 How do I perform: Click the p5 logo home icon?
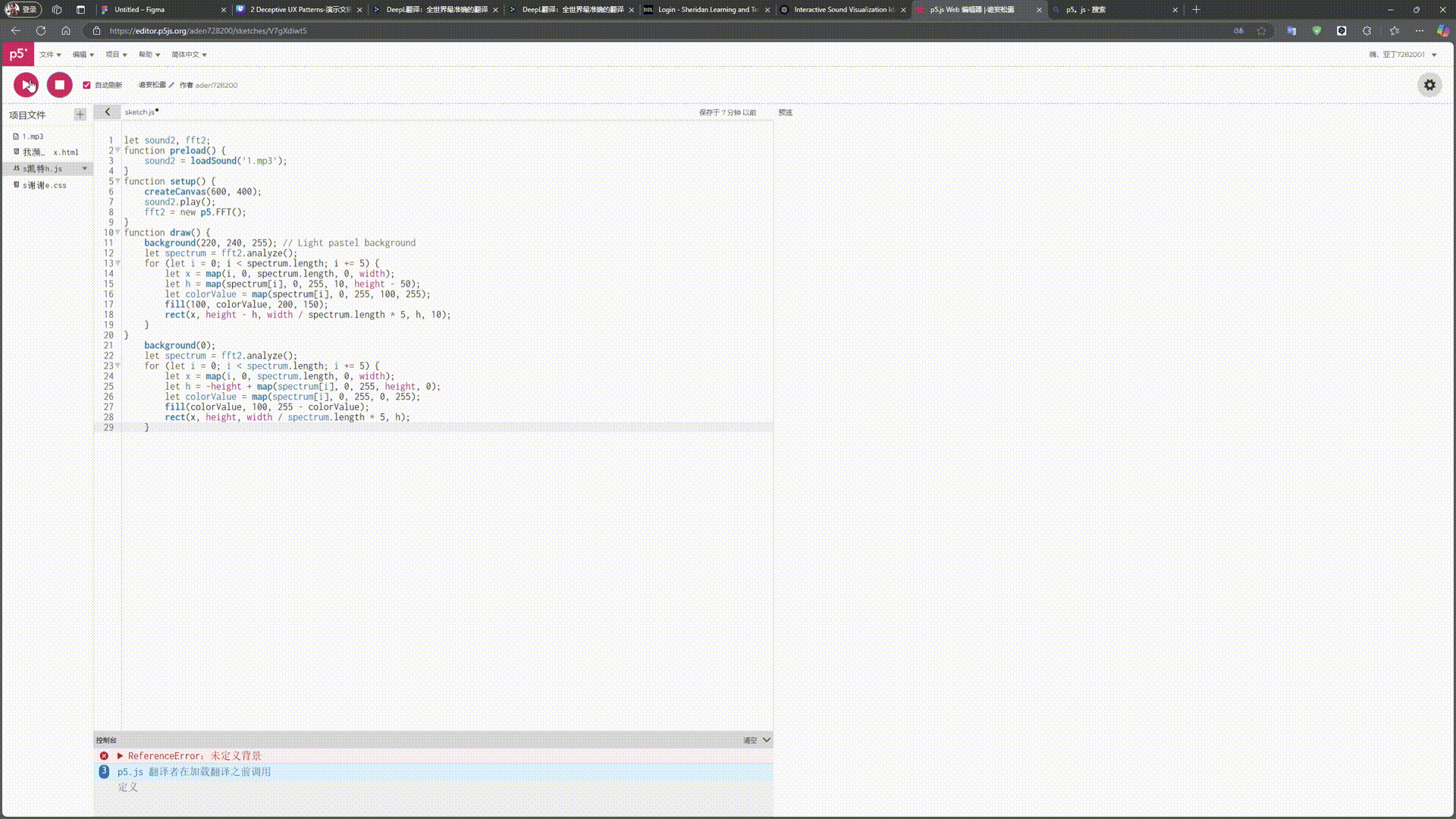17,55
